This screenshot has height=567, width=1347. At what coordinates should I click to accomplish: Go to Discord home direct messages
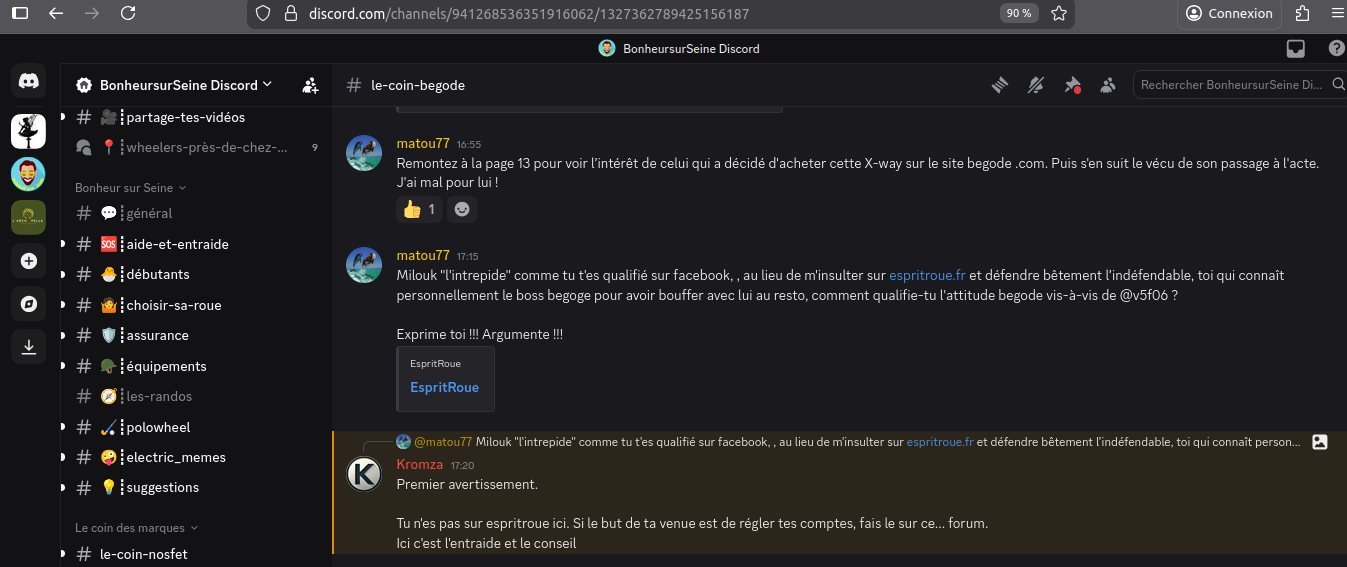click(x=28, y=81)
